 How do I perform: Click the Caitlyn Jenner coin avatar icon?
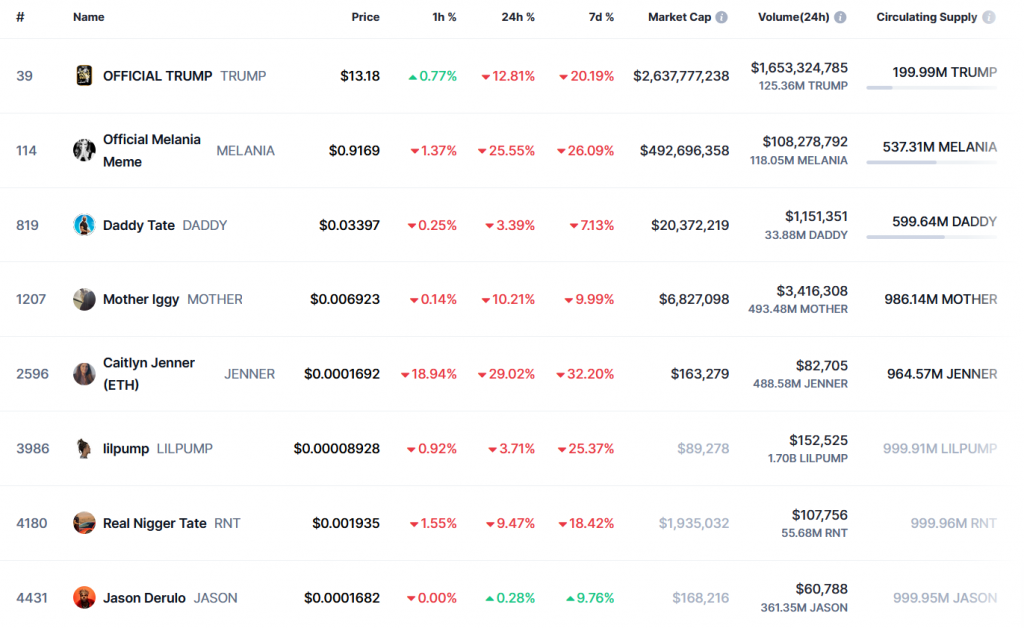pyautogui.click(x=84, y=374)
